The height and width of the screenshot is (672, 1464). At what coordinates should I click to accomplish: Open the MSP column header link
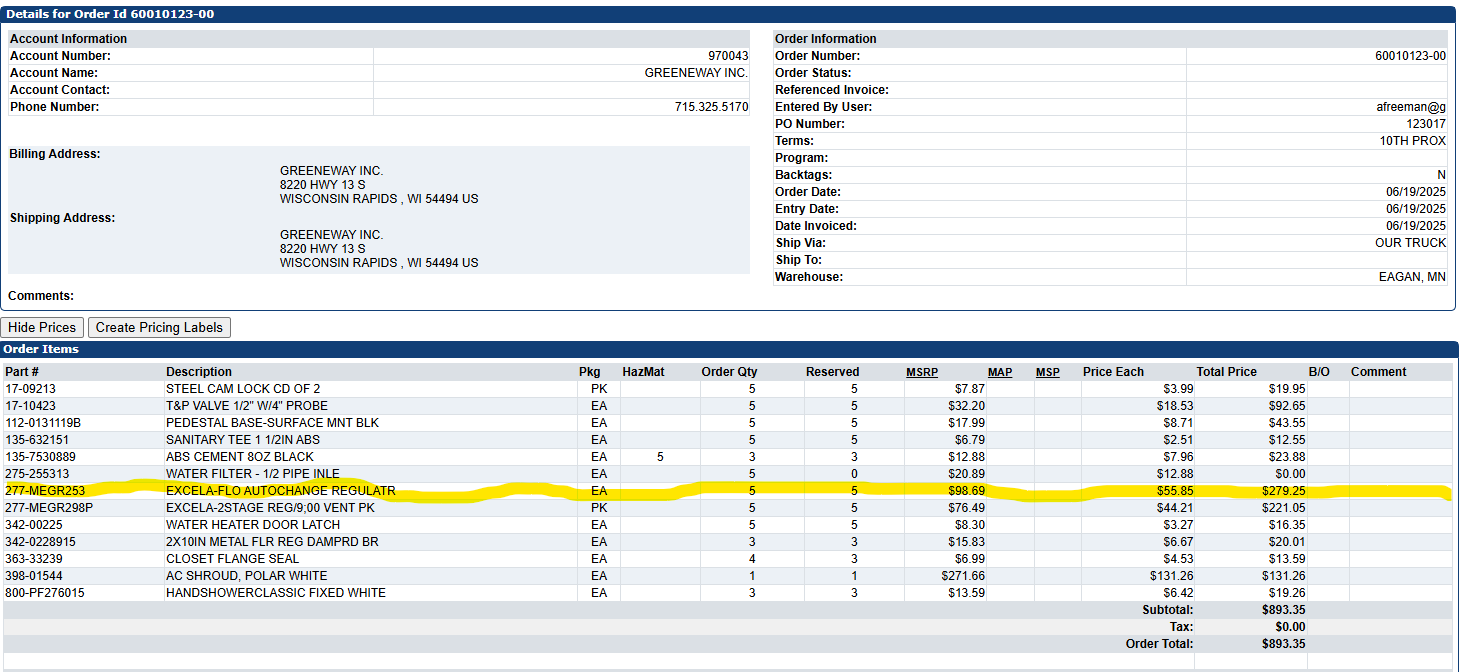click(1048, 372)
